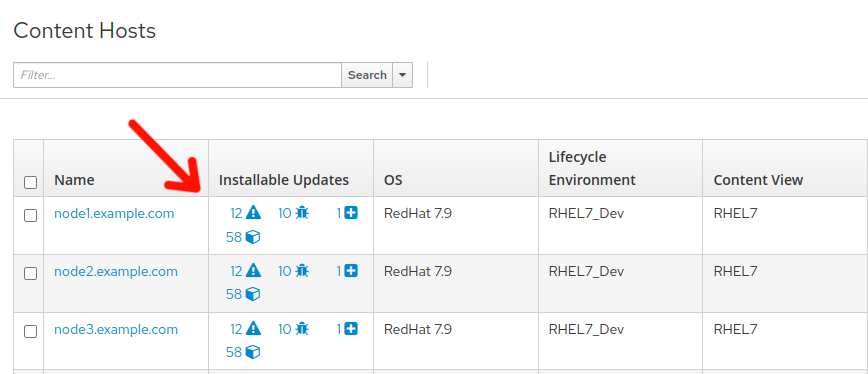Click node2 enhancement plus icon
Viewport: 868px width, 374px height.
coord(351,271)
